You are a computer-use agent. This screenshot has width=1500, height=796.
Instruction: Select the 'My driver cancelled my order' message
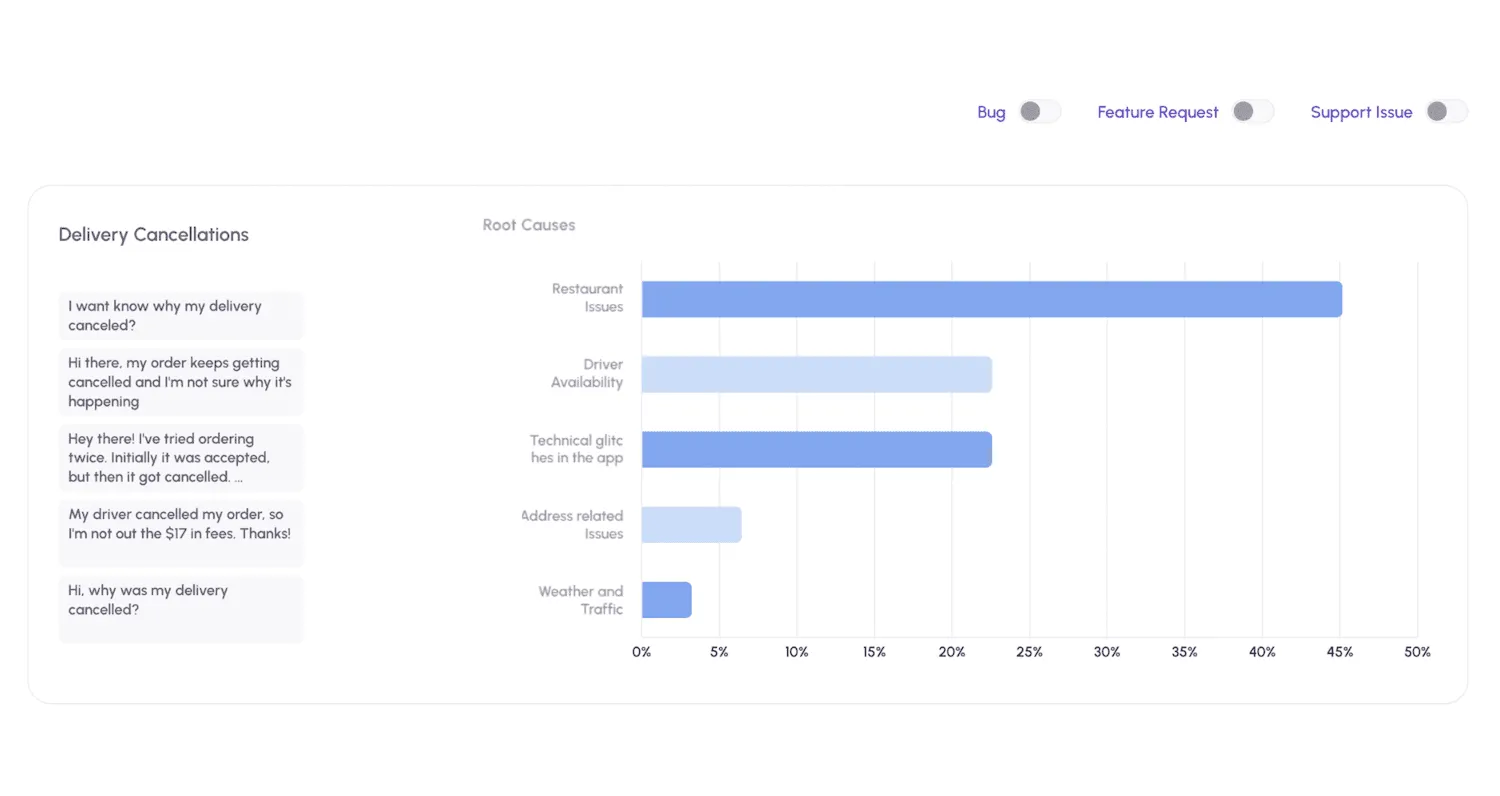click(x=180, y=525)
